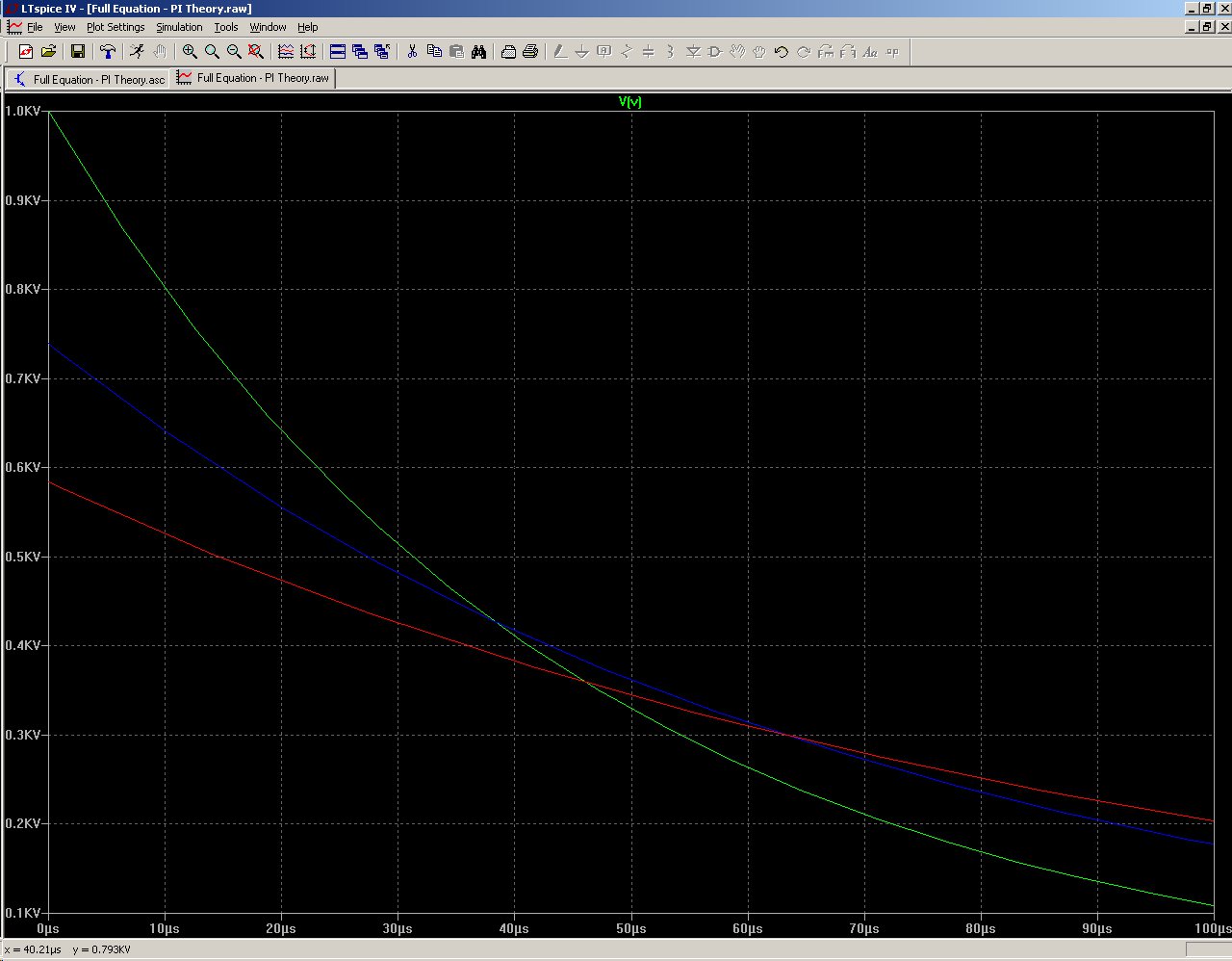The image size is (1232, 961).
Task: Click the Print icon in toolbar
Action: tap(529, 52)
